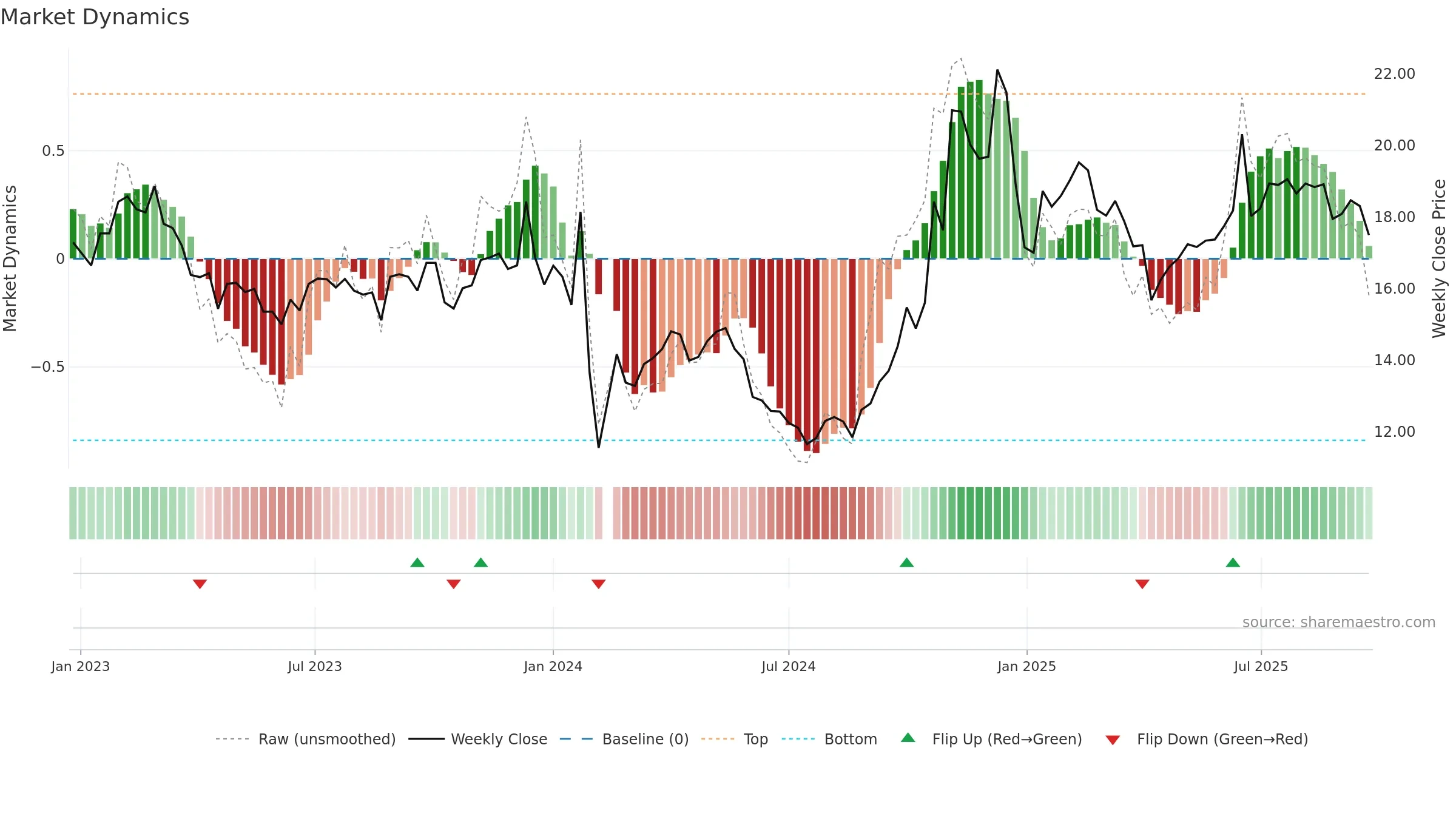Screen dimensions: 1456x819
Task: Click the 0.5 left axis label
Action: [x=53, y=151]
